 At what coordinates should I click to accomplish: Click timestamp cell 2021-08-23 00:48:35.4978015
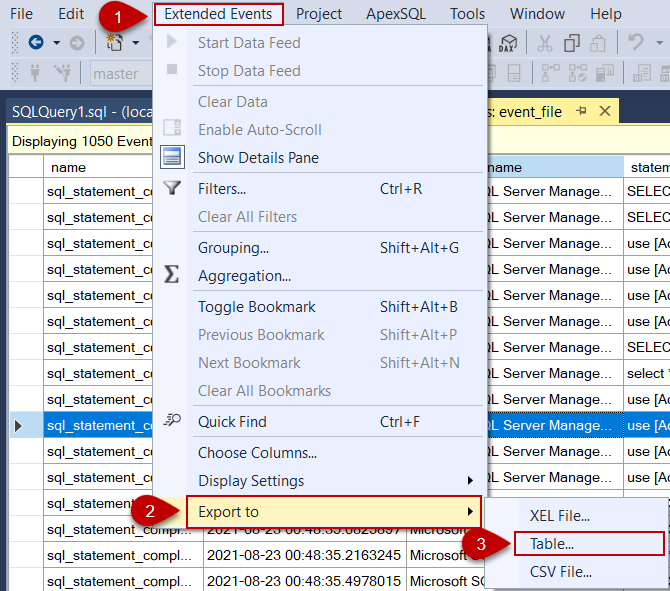(x=304, y=581)
